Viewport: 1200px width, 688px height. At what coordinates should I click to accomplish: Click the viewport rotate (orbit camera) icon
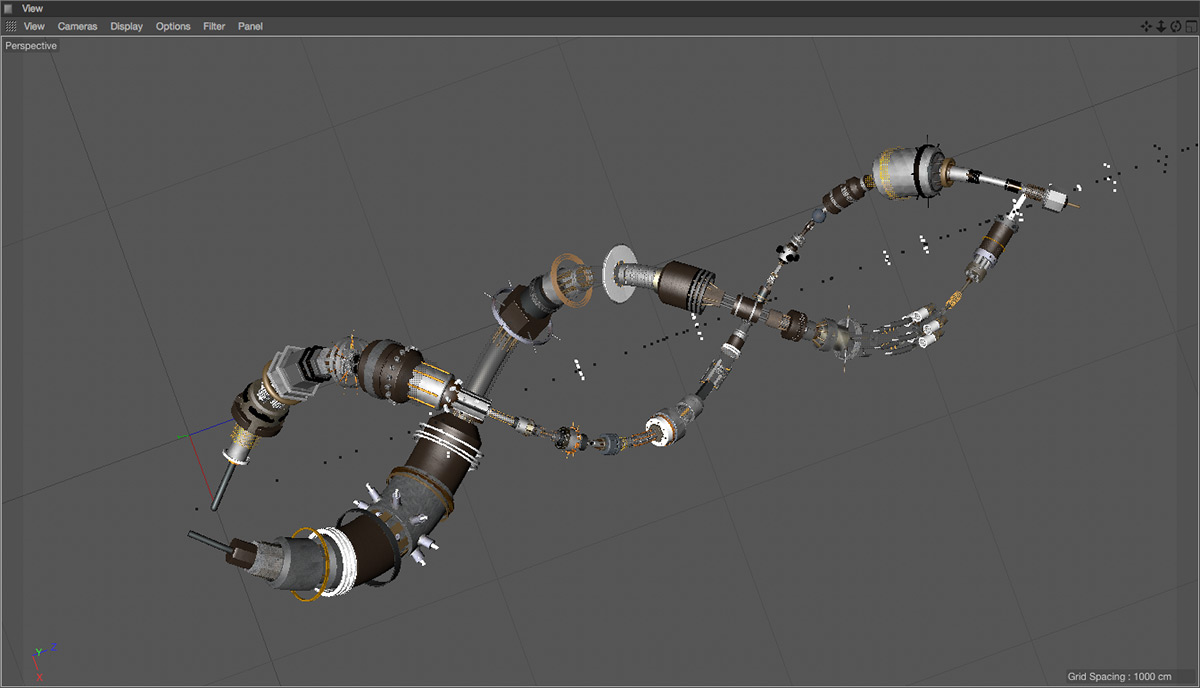click(x=1175, y=26)
